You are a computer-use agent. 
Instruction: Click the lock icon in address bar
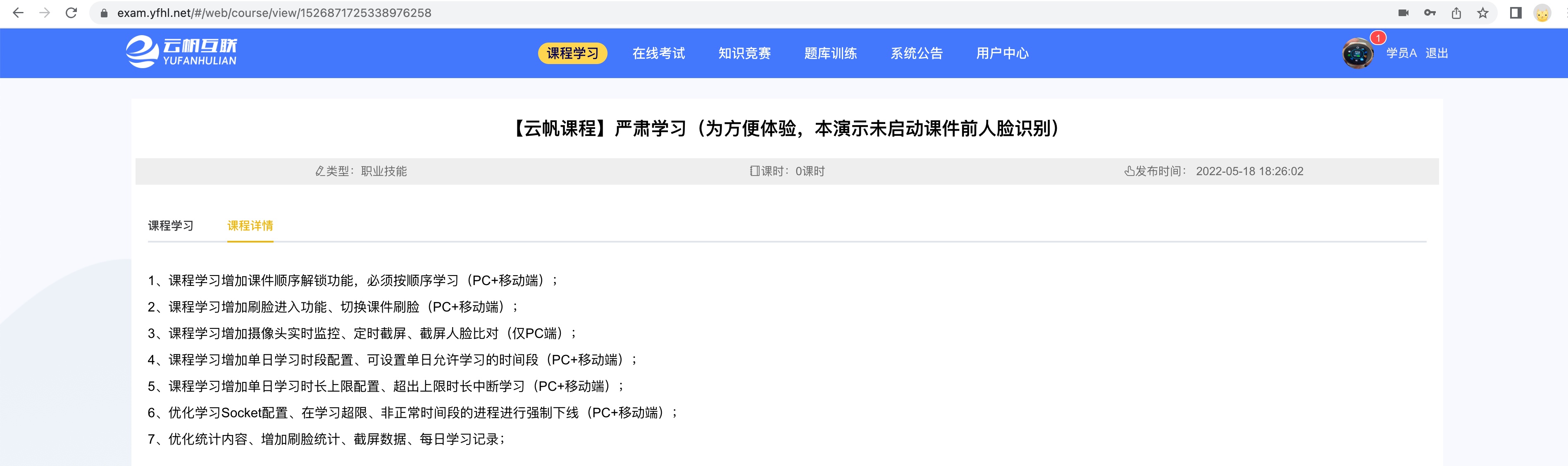[x=103, y=13]
